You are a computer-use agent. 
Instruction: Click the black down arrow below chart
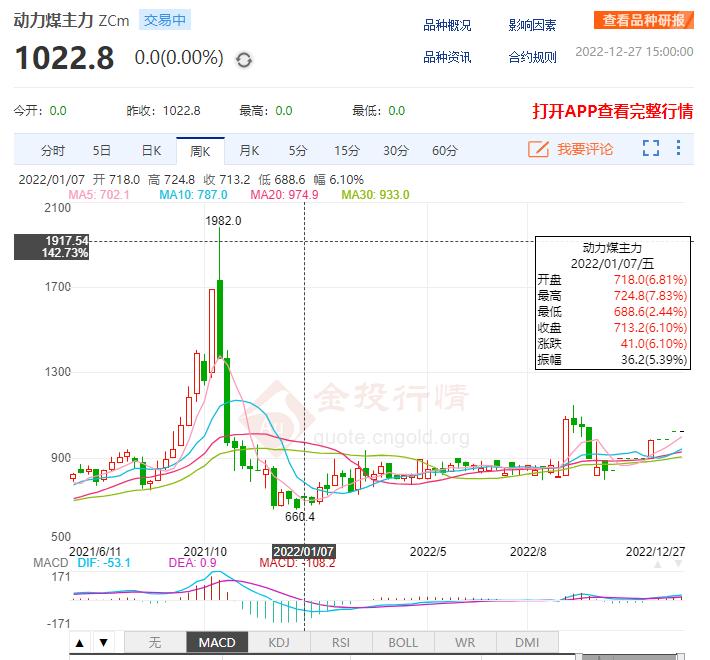click(x=103, y=642)
